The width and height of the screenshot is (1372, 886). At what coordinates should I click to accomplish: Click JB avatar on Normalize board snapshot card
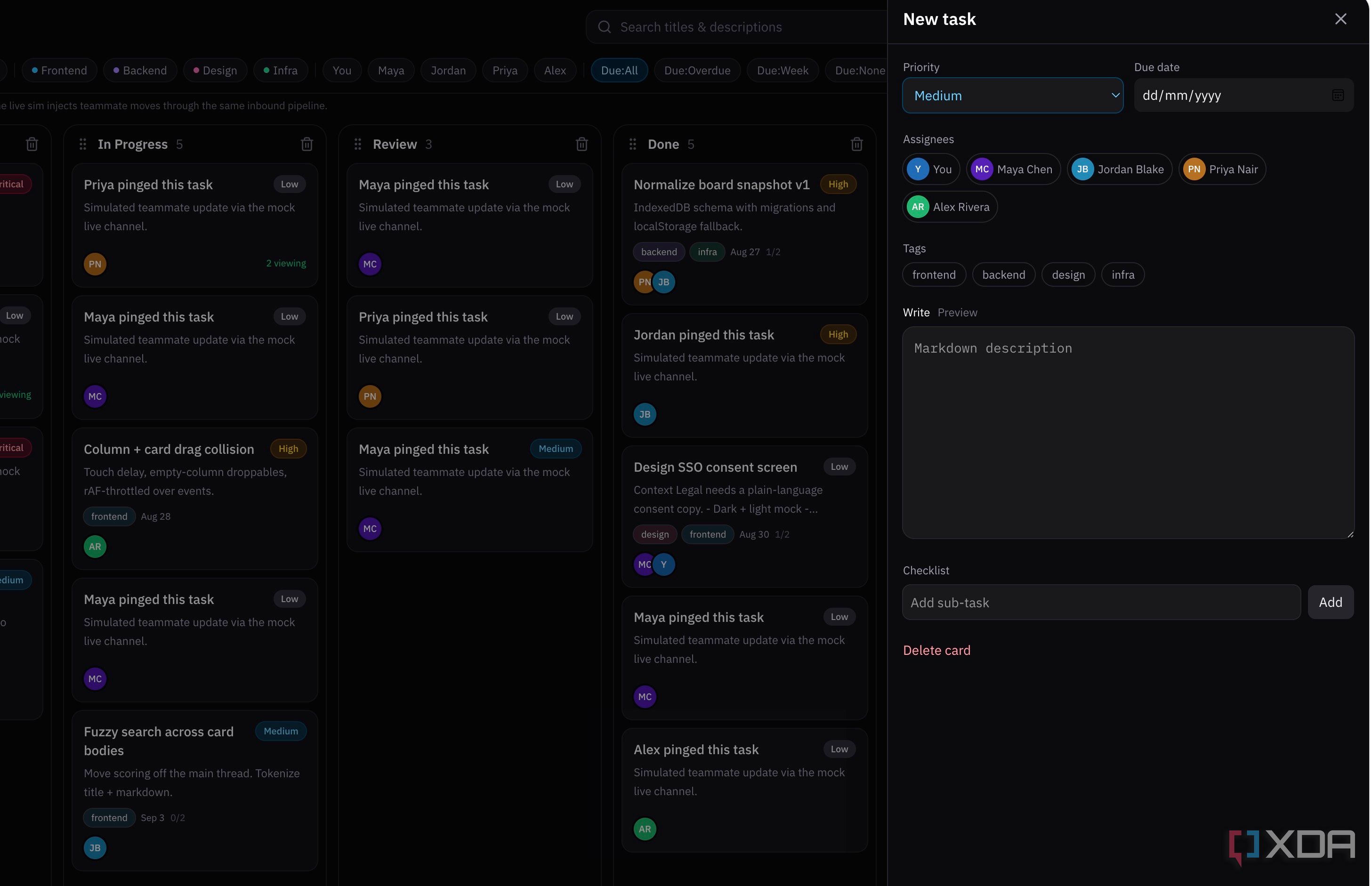click(x=664, y=282)
